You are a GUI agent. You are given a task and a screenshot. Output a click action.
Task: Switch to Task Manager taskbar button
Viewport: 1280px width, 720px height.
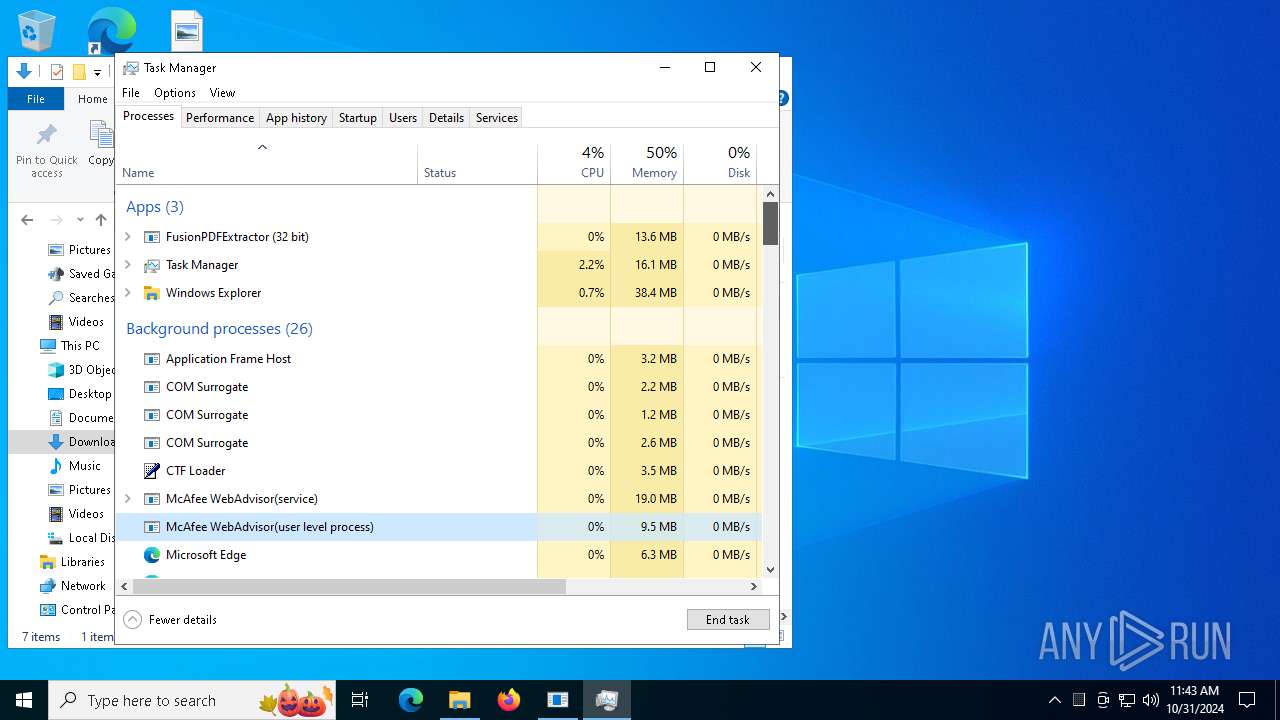tap(606, 700)
